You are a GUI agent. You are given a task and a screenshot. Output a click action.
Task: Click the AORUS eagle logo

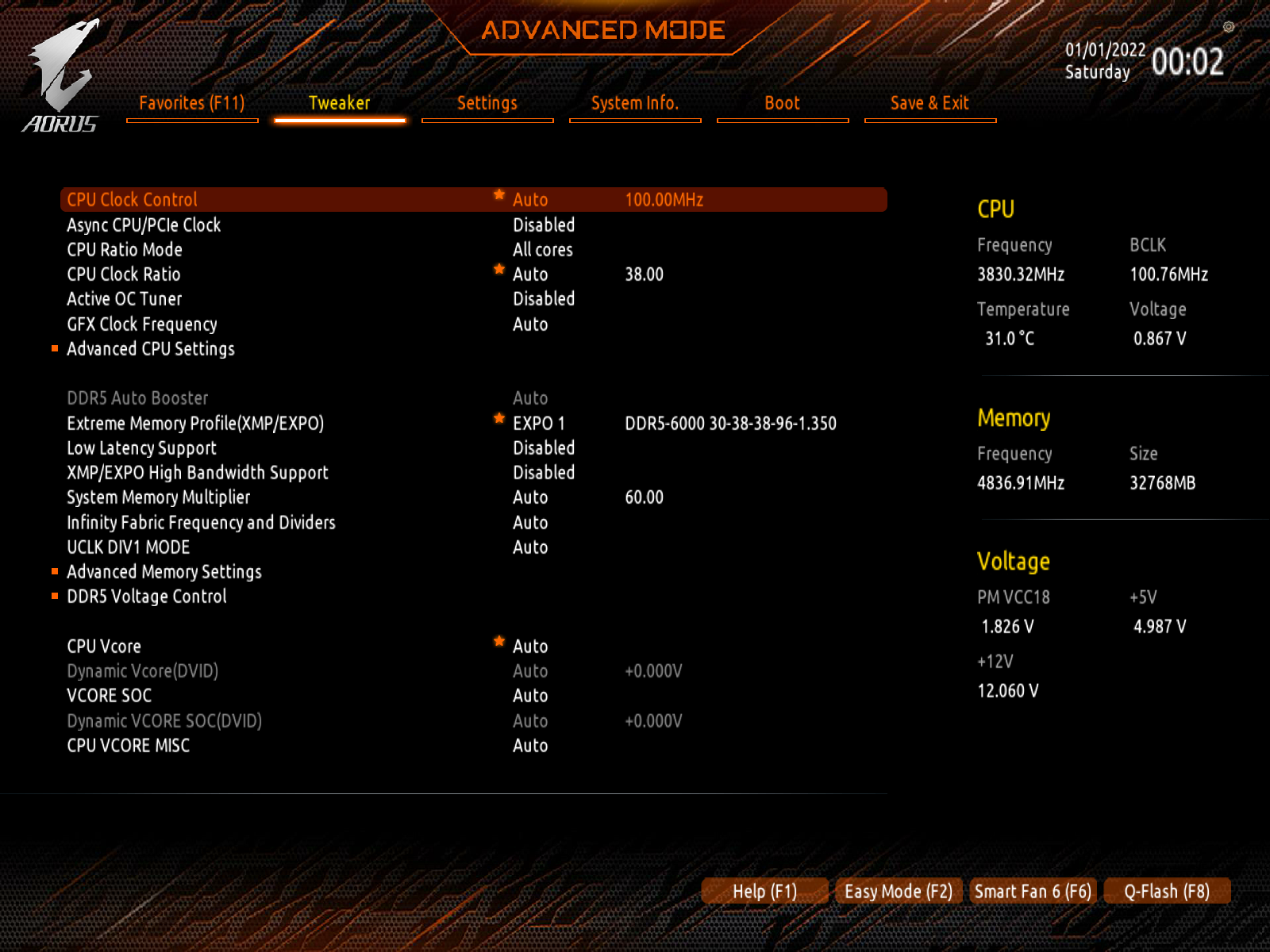click(61, 75)
